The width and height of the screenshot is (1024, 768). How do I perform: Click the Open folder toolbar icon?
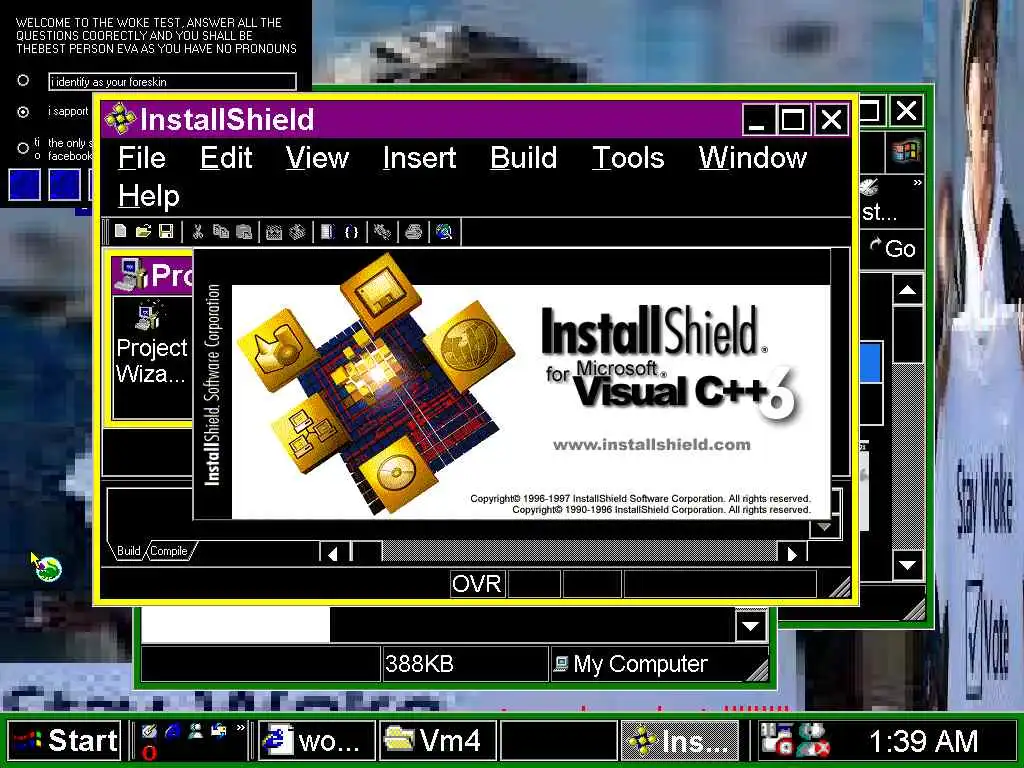click(x=143, y=231)
